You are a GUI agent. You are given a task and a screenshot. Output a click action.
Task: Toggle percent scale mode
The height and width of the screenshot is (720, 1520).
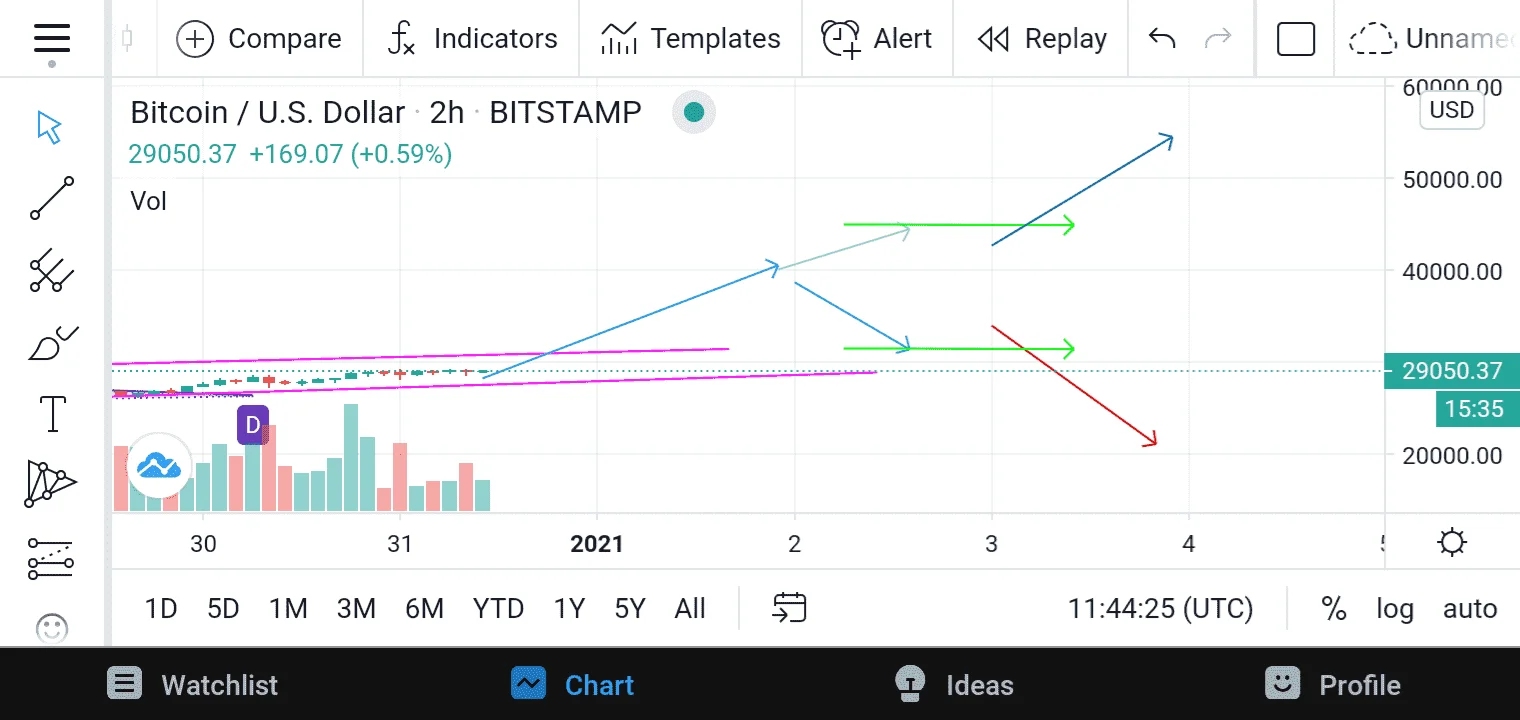(x=1333, y=608)
